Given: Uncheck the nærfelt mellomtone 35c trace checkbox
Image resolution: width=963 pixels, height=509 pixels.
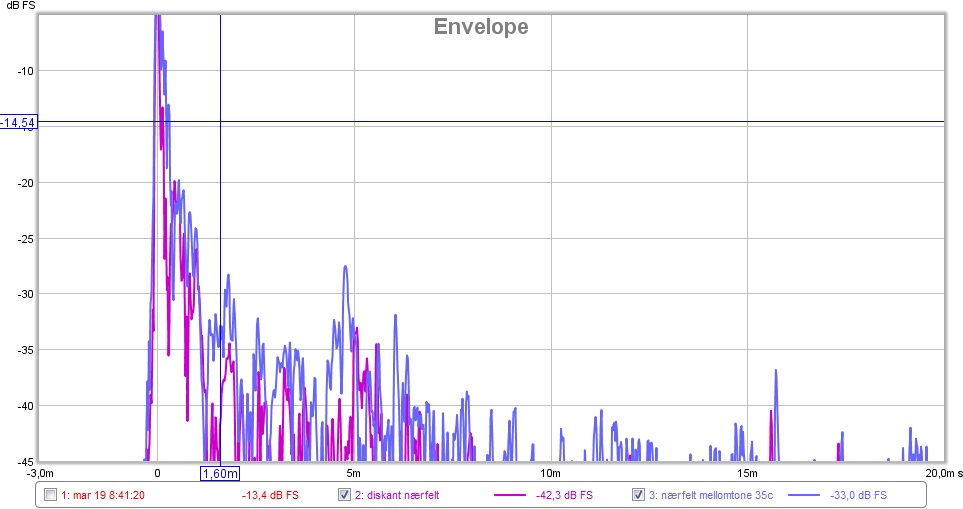Looking at the screenshot, I should coord(638,495).
